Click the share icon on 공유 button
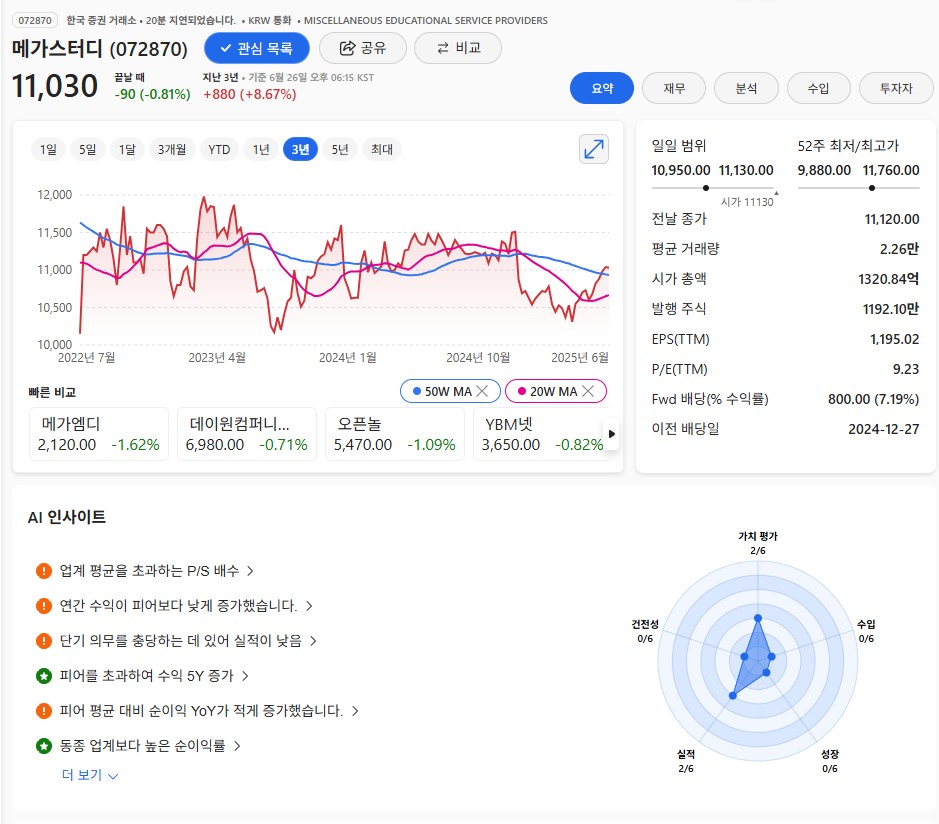The height and width of the screenshot is (824, 939). point(347,48)
